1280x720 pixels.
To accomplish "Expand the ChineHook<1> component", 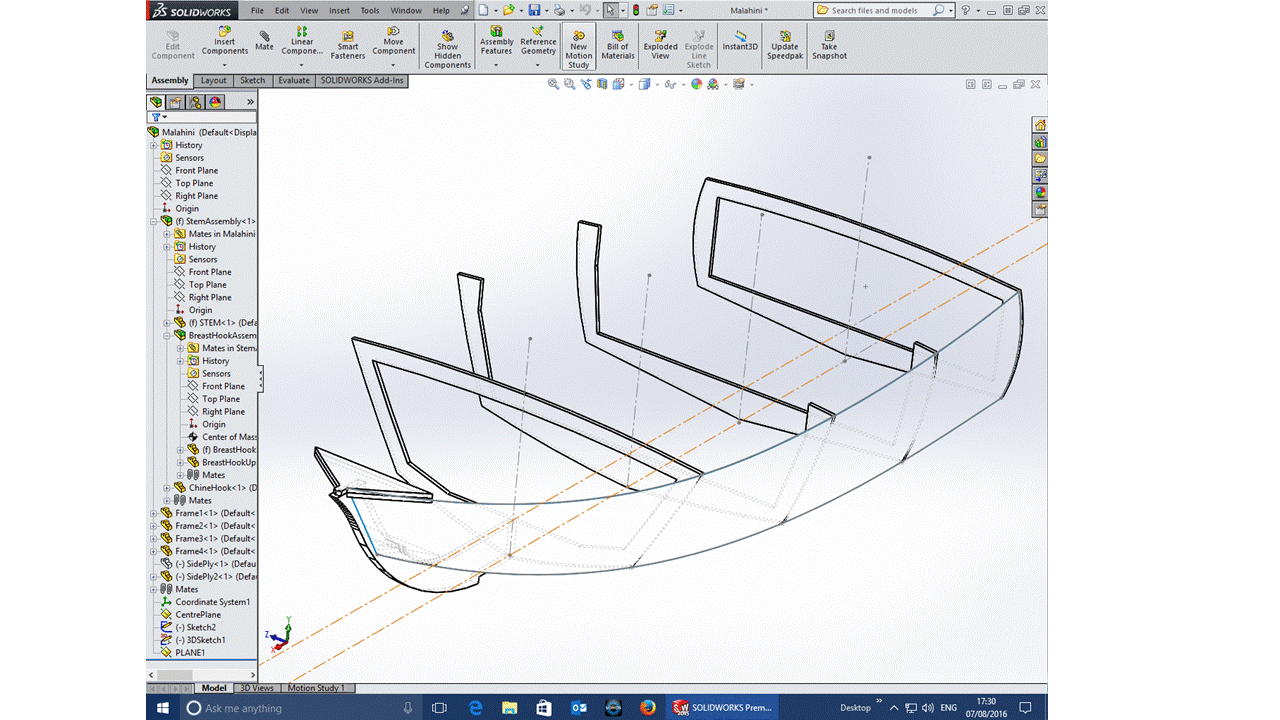I will pos(167,488).
